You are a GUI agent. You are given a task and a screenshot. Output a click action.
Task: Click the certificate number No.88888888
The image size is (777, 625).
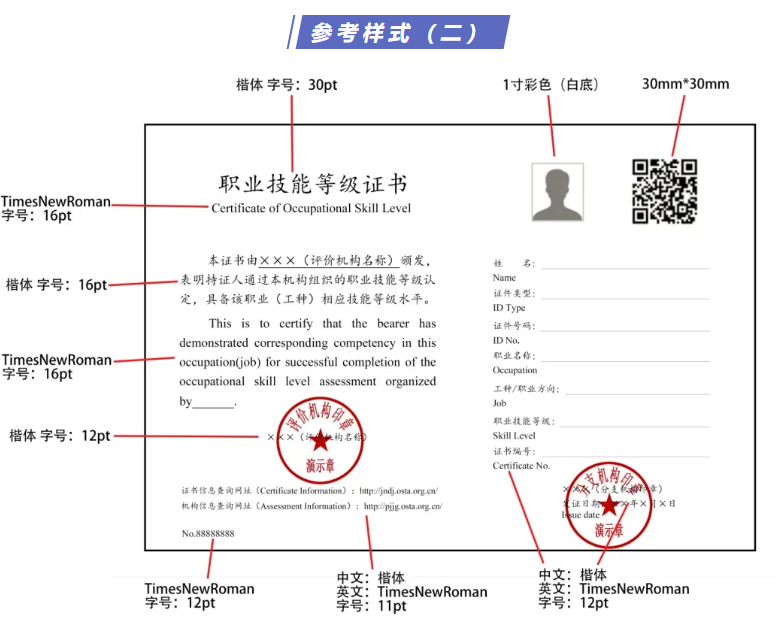click(x=208, y=534)
